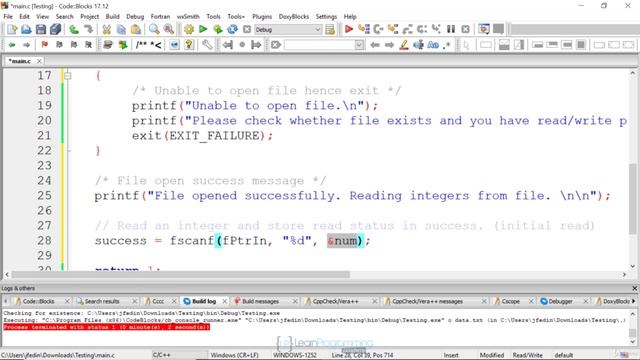Toggle a bookmark with the red flag icon

coord(44,44)
